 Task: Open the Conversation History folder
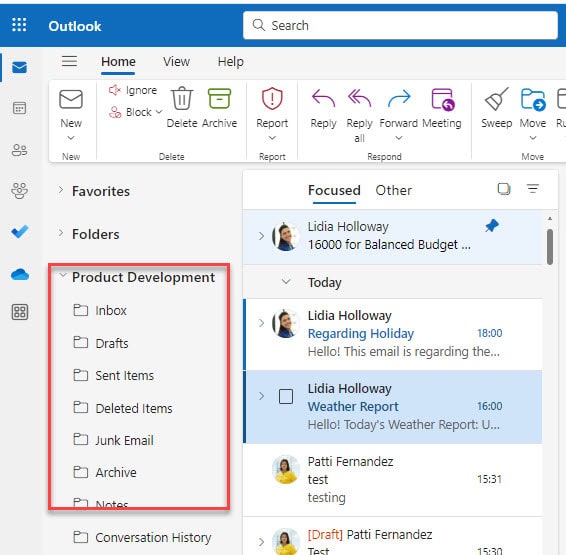142,538
